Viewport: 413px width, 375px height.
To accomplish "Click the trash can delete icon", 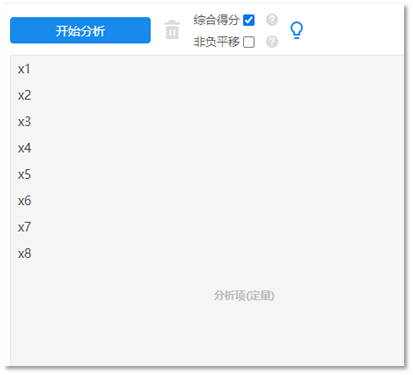I will [172, 30].
